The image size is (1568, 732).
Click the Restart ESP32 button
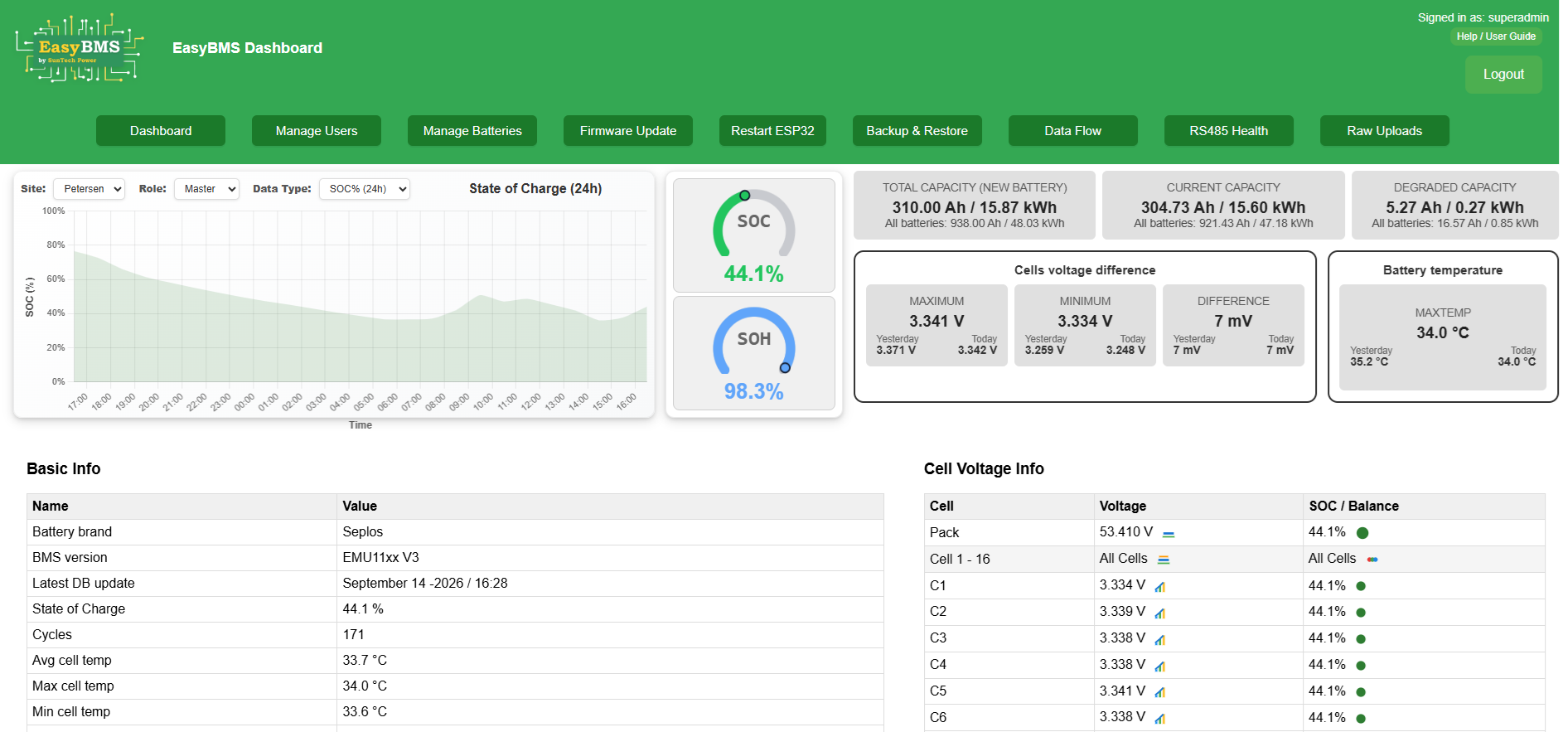point(772,131)
